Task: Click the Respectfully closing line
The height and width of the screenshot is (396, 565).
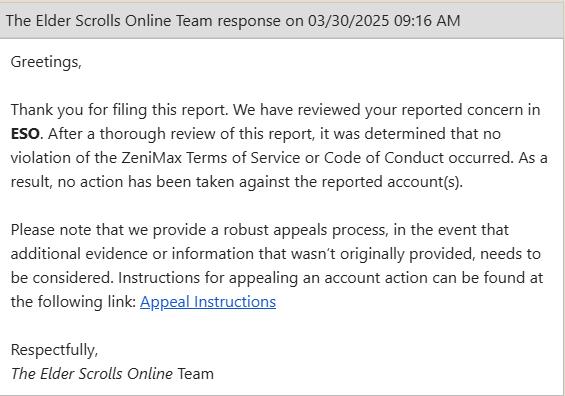Action: (x=54, y=350)
